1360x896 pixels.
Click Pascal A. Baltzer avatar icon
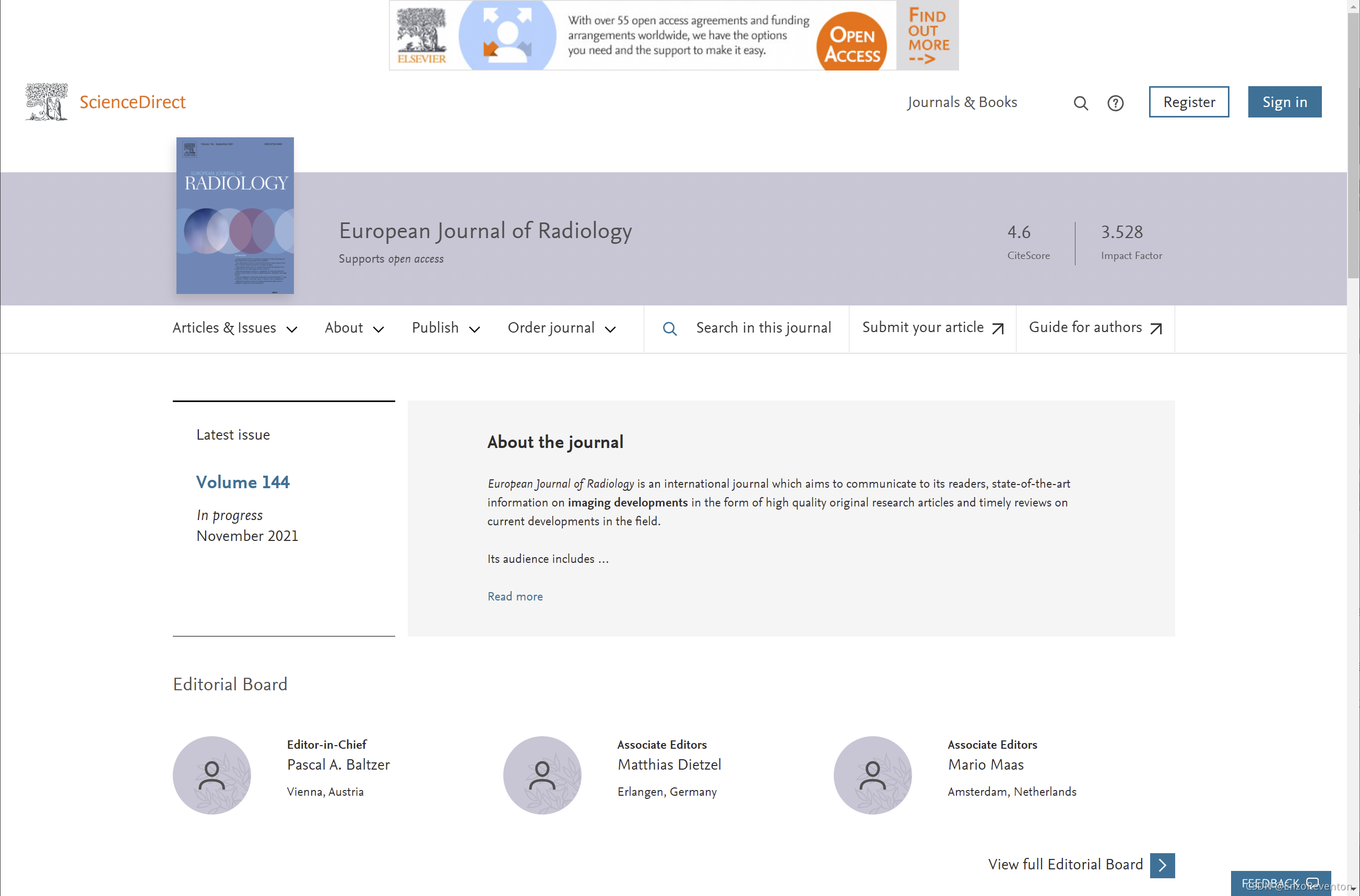click(x=211, y=775)
